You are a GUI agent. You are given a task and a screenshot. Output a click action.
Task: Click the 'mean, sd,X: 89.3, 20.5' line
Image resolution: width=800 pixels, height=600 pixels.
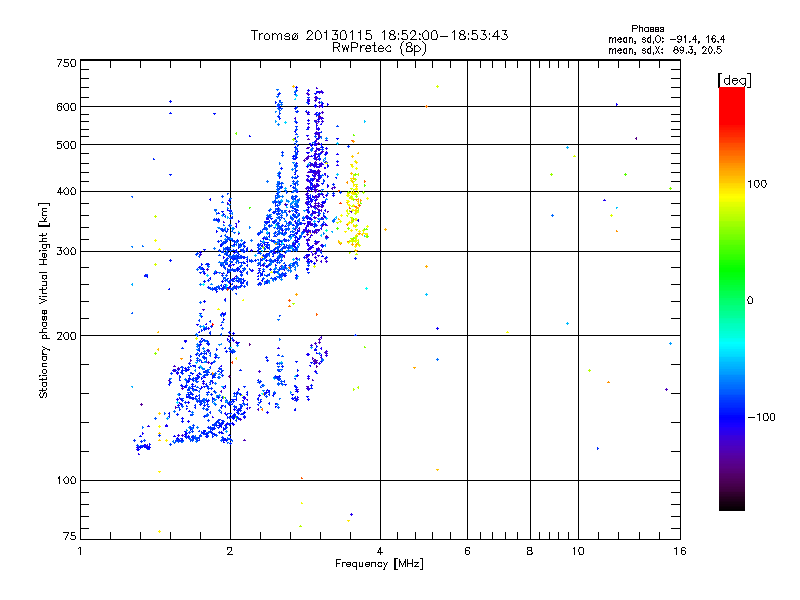(665, 50)
